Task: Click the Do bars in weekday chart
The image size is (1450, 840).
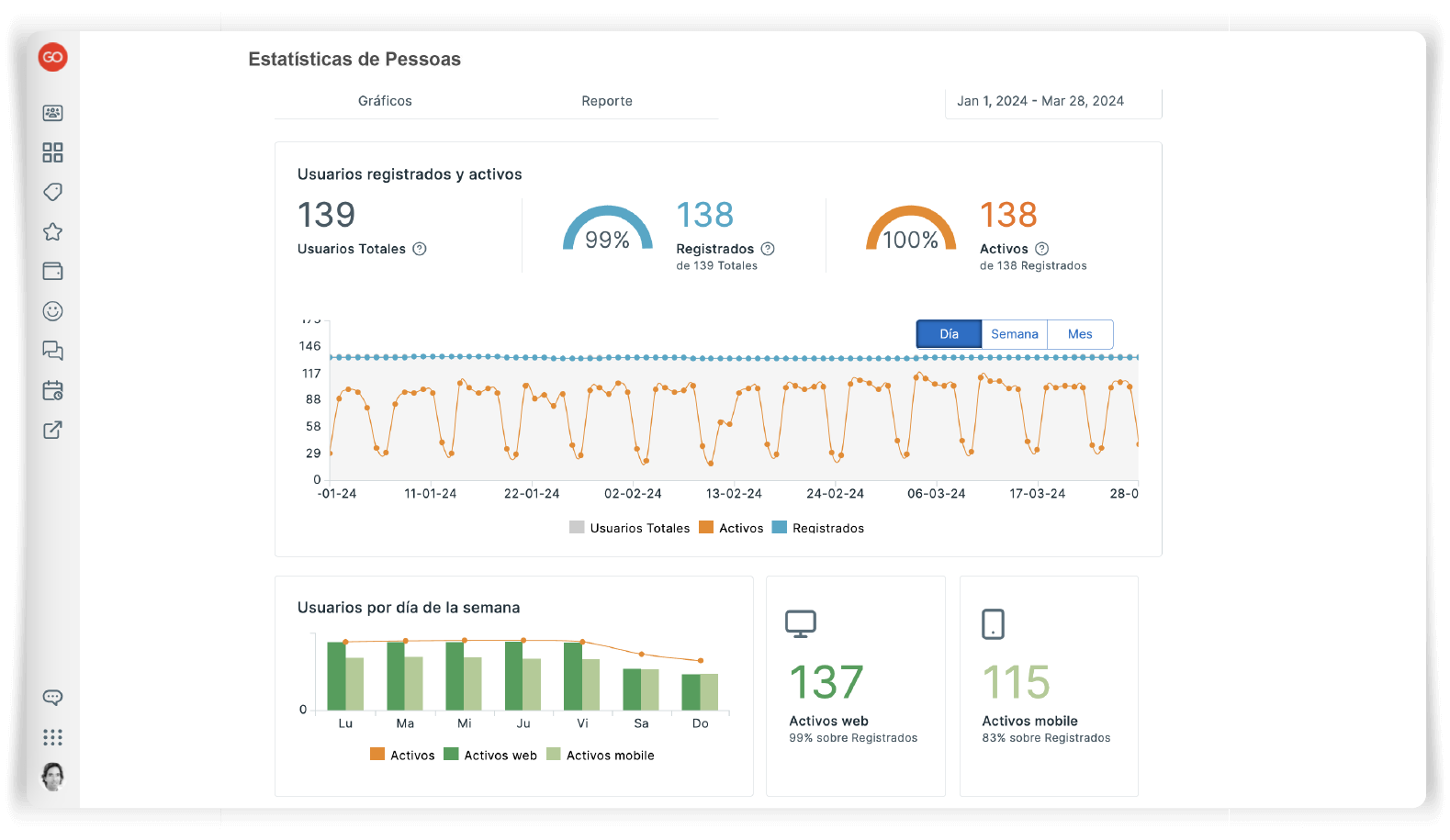Action: [700, 691]
